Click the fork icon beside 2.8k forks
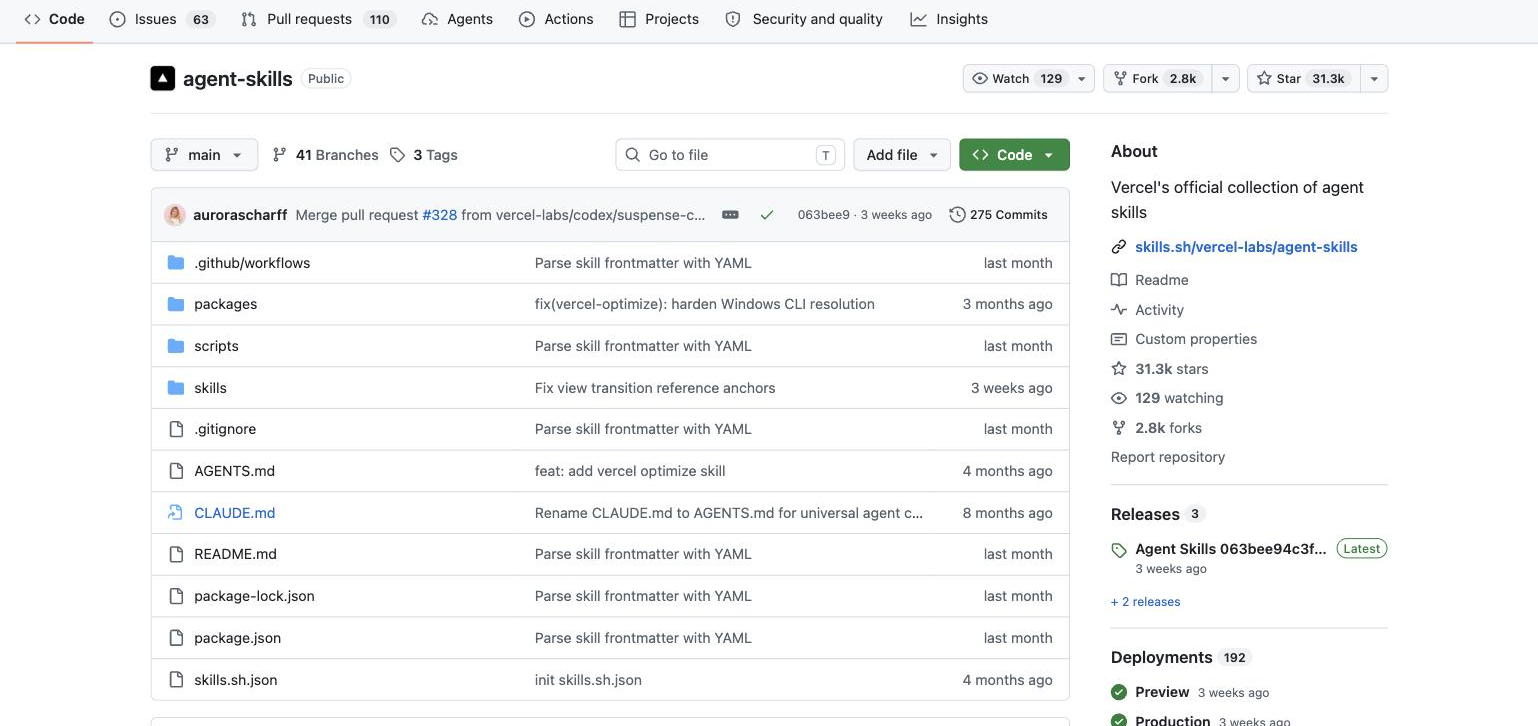1538x726 pixels. pyautogui.click(x=1119, y=428)
